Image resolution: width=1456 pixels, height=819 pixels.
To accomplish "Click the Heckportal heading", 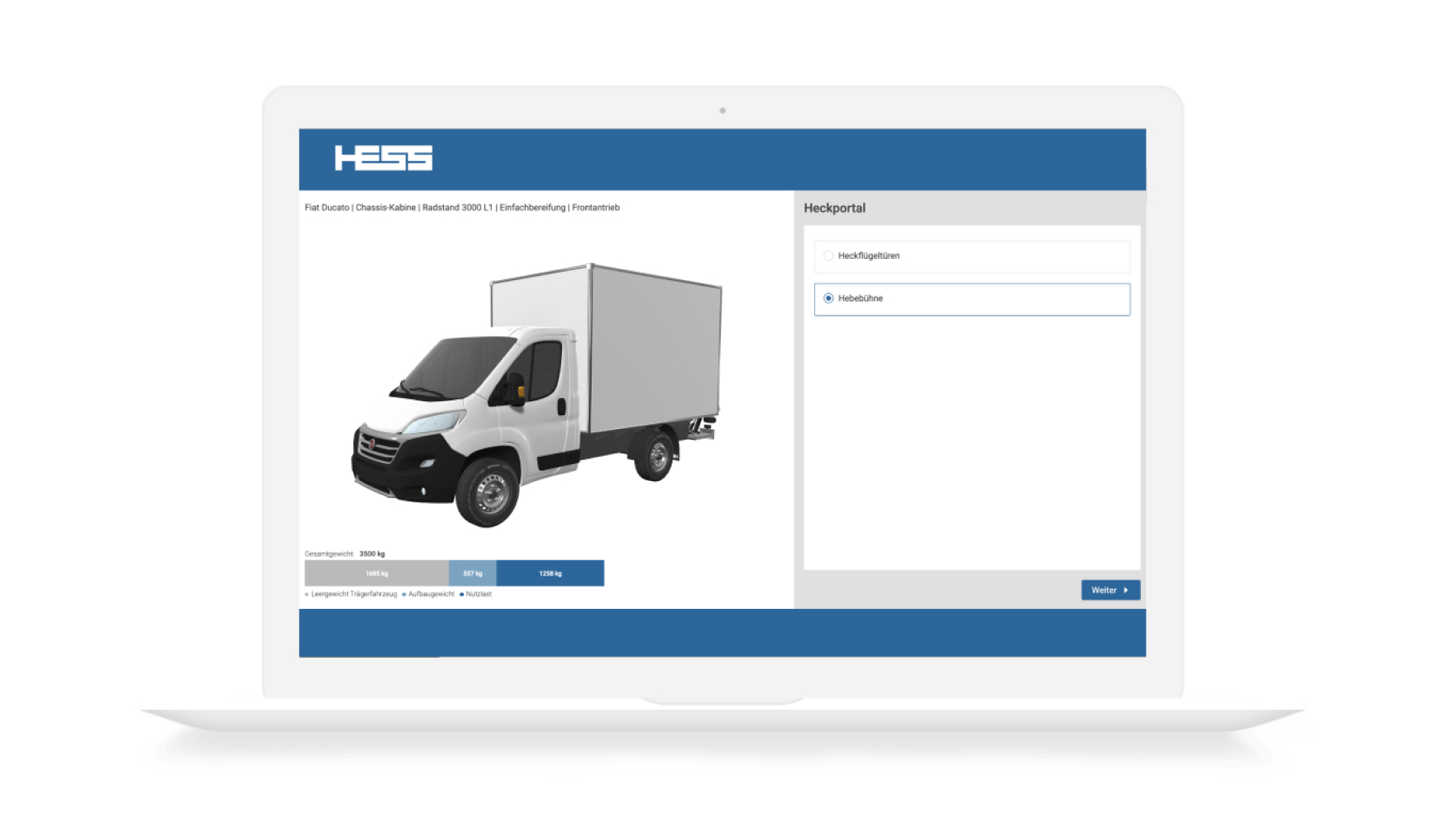I will (x=835, y=208).
